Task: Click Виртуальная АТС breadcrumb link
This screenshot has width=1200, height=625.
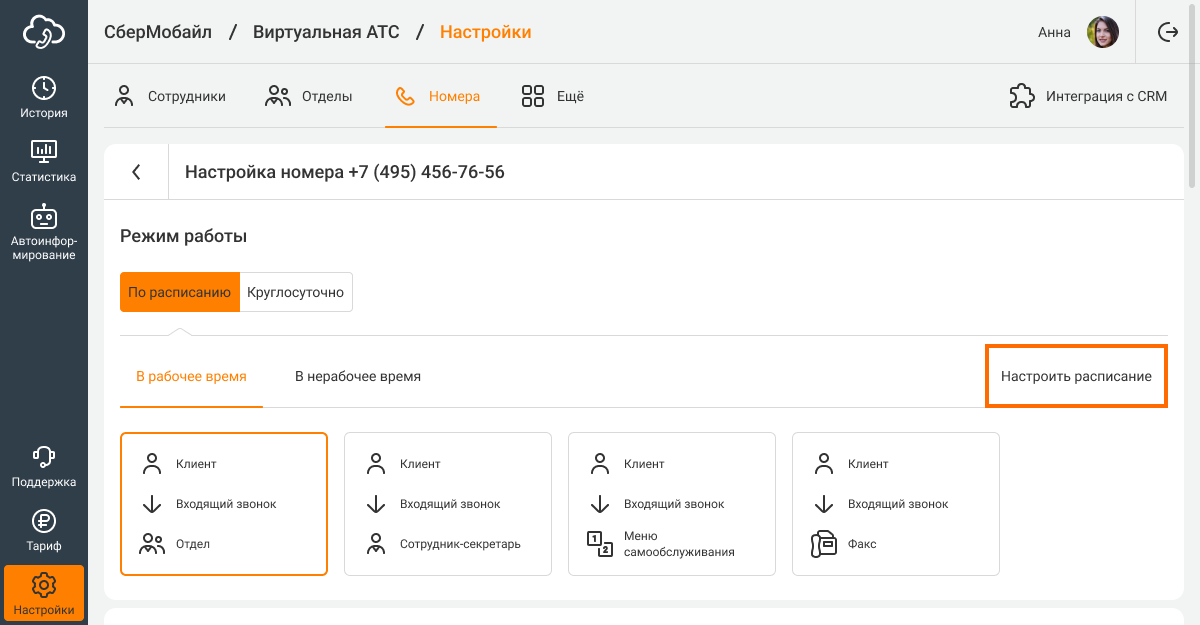Action: tap(326, 32)
